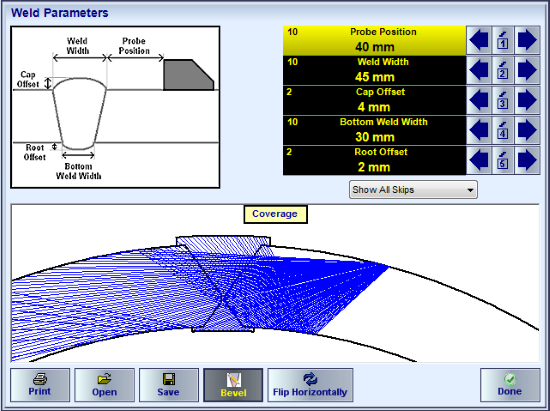Click the Print button
Image resolution: width=550 pixels, height=411 pixels.
[x=40, y=385]
